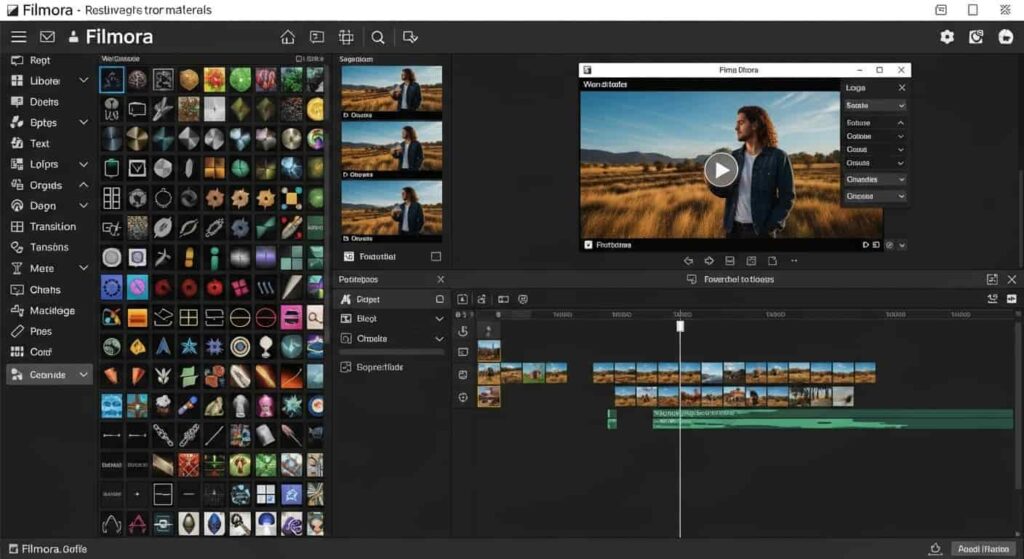
Task: Collapse the Orgids sidebar section
Action: point(84,185)
